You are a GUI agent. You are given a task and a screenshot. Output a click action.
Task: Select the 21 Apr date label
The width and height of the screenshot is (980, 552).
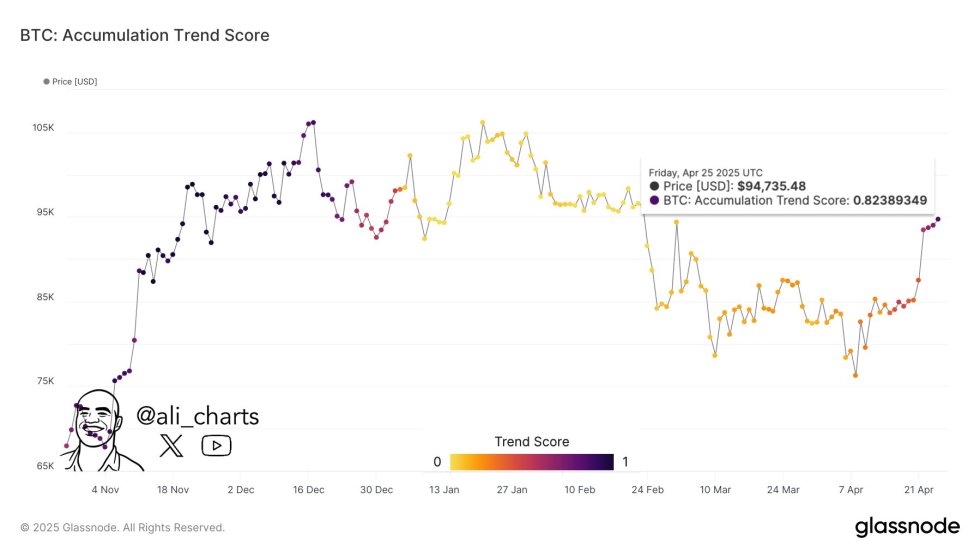tap(918, 490)
